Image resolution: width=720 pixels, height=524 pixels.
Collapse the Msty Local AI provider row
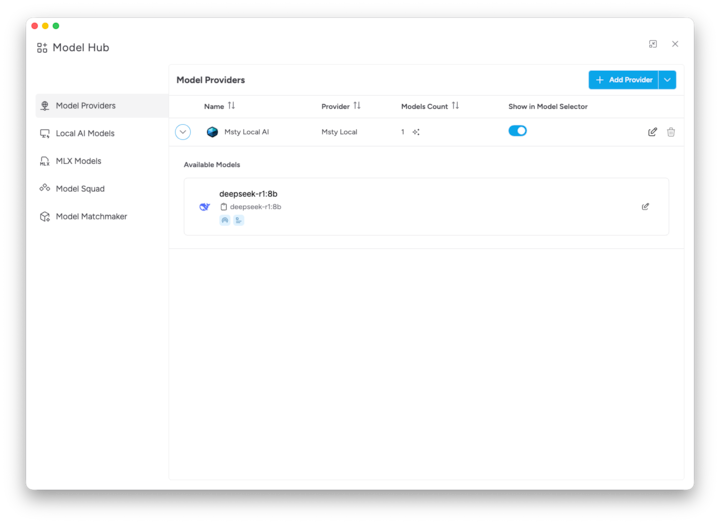point(183,132)
